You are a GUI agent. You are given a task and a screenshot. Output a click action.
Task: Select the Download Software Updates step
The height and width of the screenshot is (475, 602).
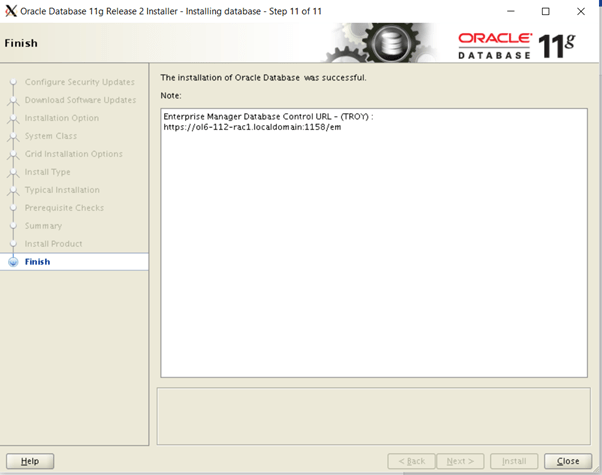pos(80,100)
